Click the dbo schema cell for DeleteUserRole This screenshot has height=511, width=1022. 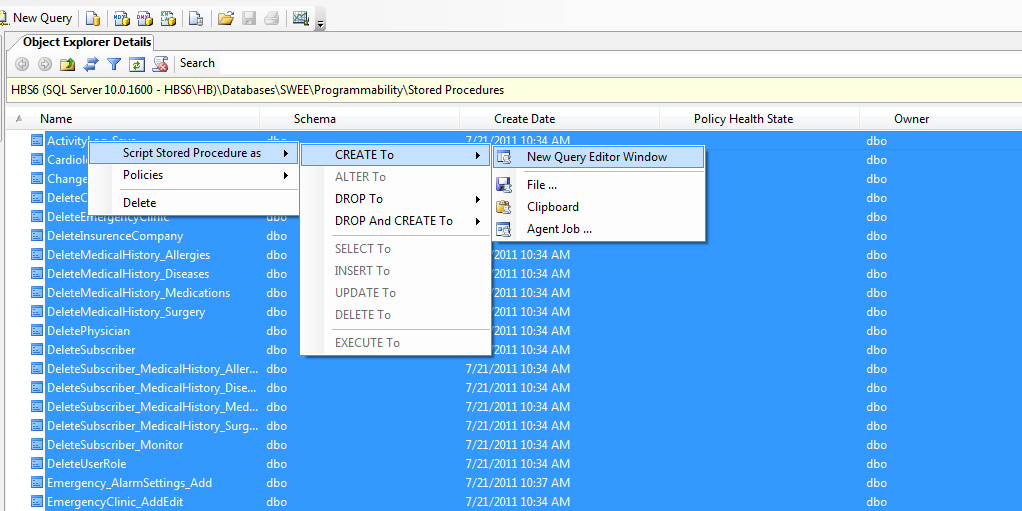tap(276, 464)
